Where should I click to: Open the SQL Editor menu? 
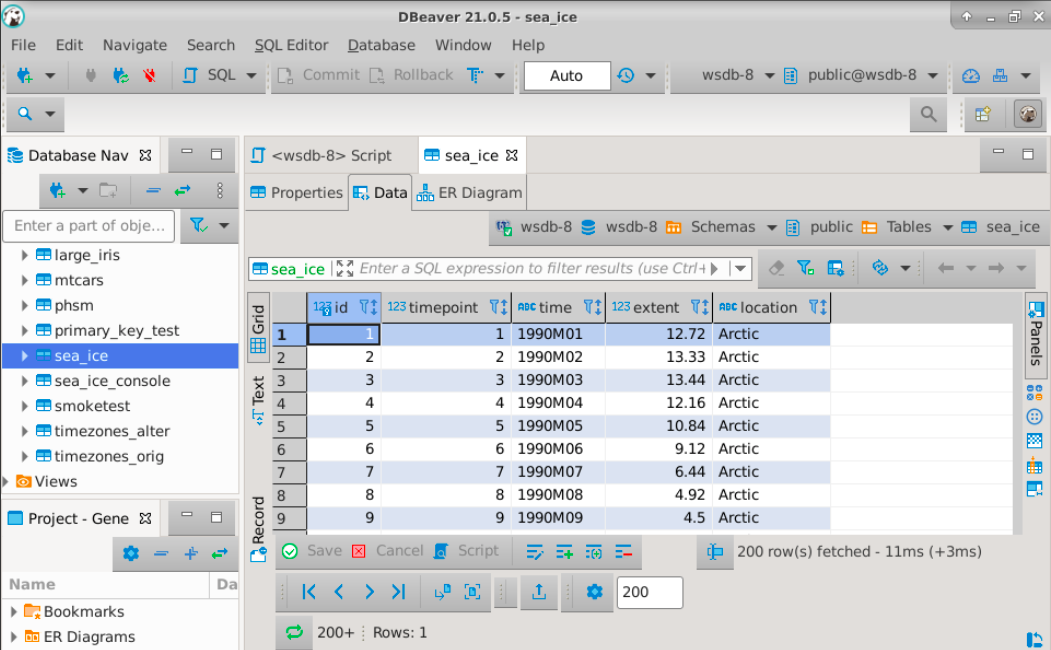tap(291, 45)
